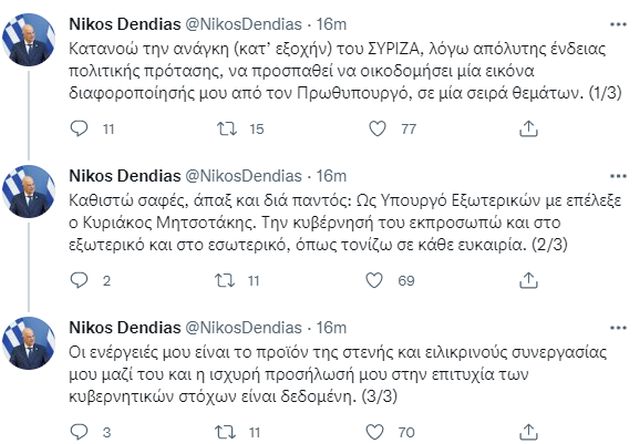This screenshot has height=444, width=640.
Task: Open the 16m timestamp of third tweet
Action: tap(333, 329)
